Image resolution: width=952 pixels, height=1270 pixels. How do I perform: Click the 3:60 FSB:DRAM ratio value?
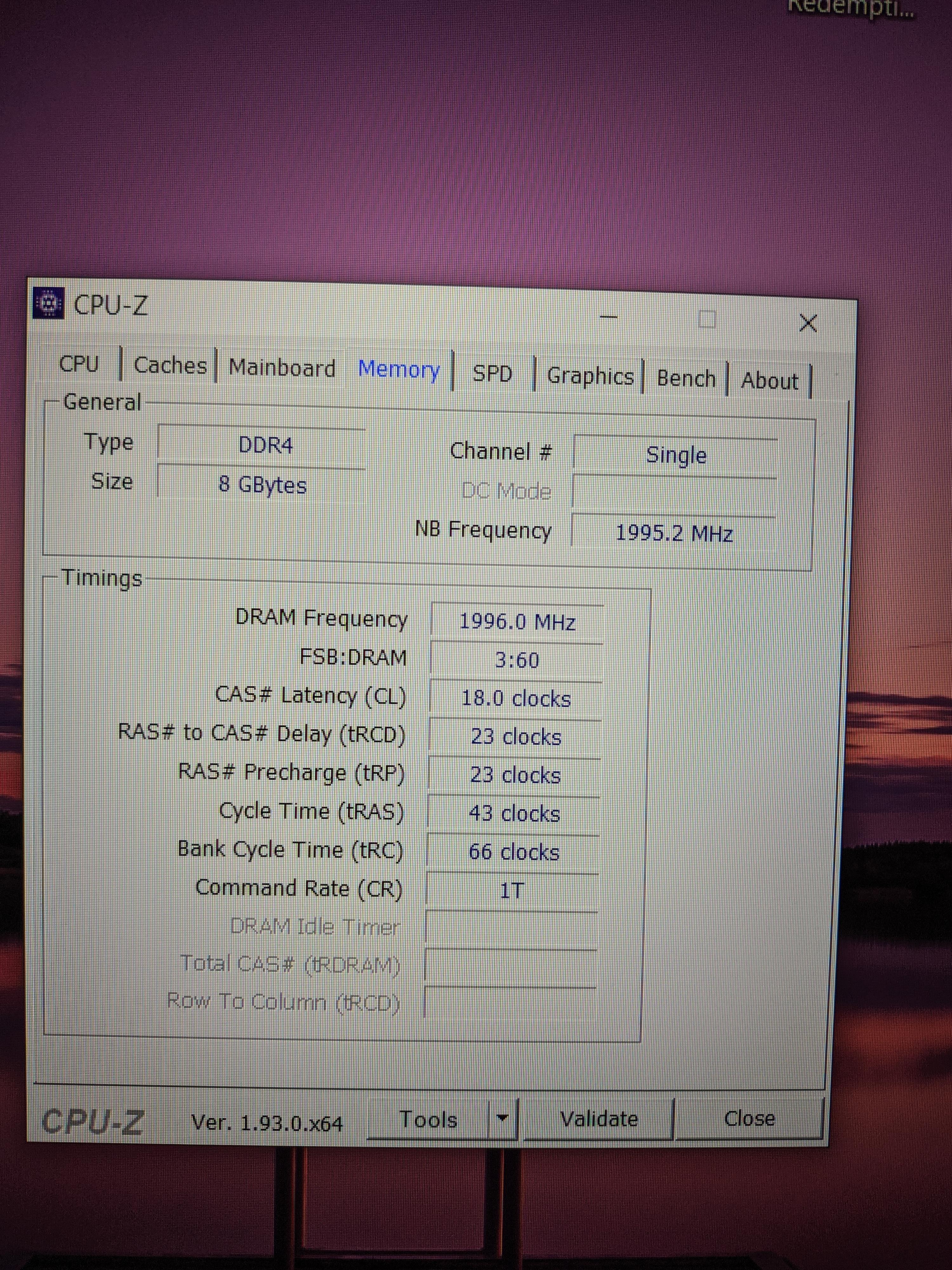click(516, 660)
